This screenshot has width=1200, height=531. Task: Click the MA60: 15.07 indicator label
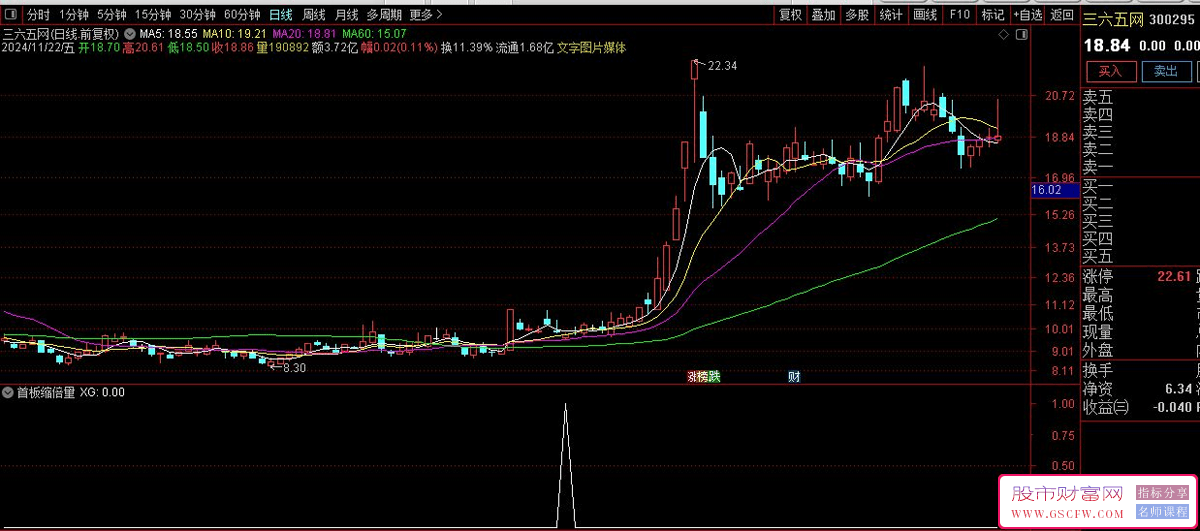[374, 33]
